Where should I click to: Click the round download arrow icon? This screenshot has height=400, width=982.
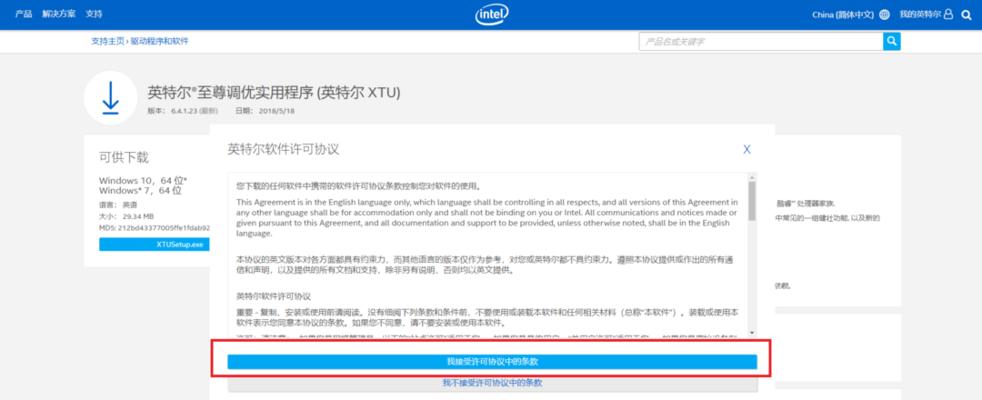pos(111,98)
